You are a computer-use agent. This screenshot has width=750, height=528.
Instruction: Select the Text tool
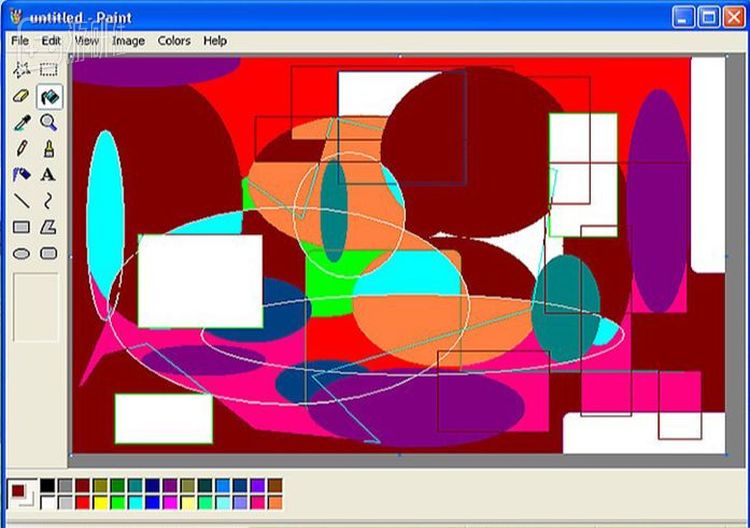click(x=48, y=175)
